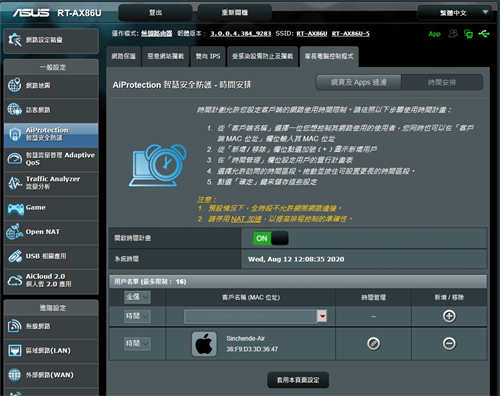The height and width of the screenshot is (396, 500).
Task: Remove the Sinchende-Air client entry
Action: point(449,344)
